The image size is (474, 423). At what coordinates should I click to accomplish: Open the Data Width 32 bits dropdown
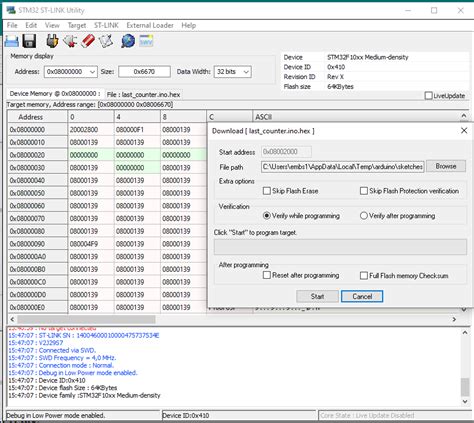(x=246, y=72)
